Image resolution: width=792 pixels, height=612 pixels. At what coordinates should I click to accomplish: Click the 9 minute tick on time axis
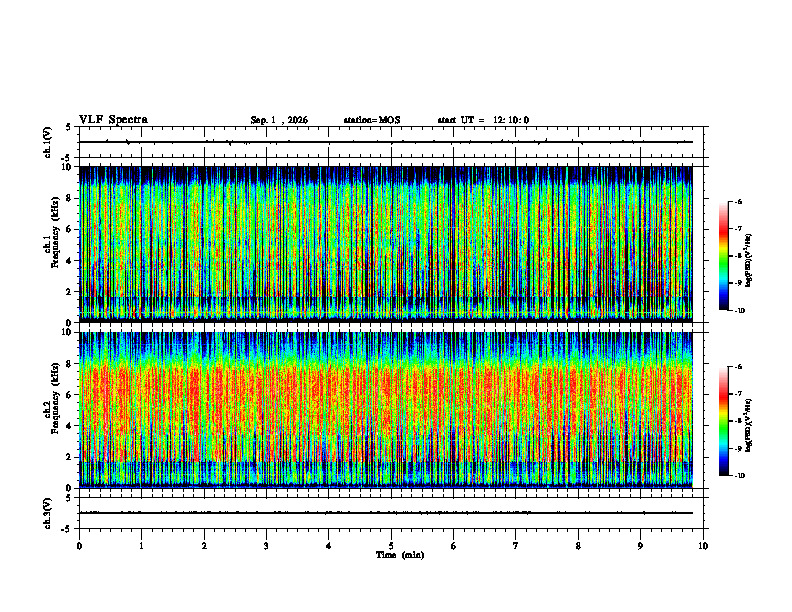tap(640, 546)
